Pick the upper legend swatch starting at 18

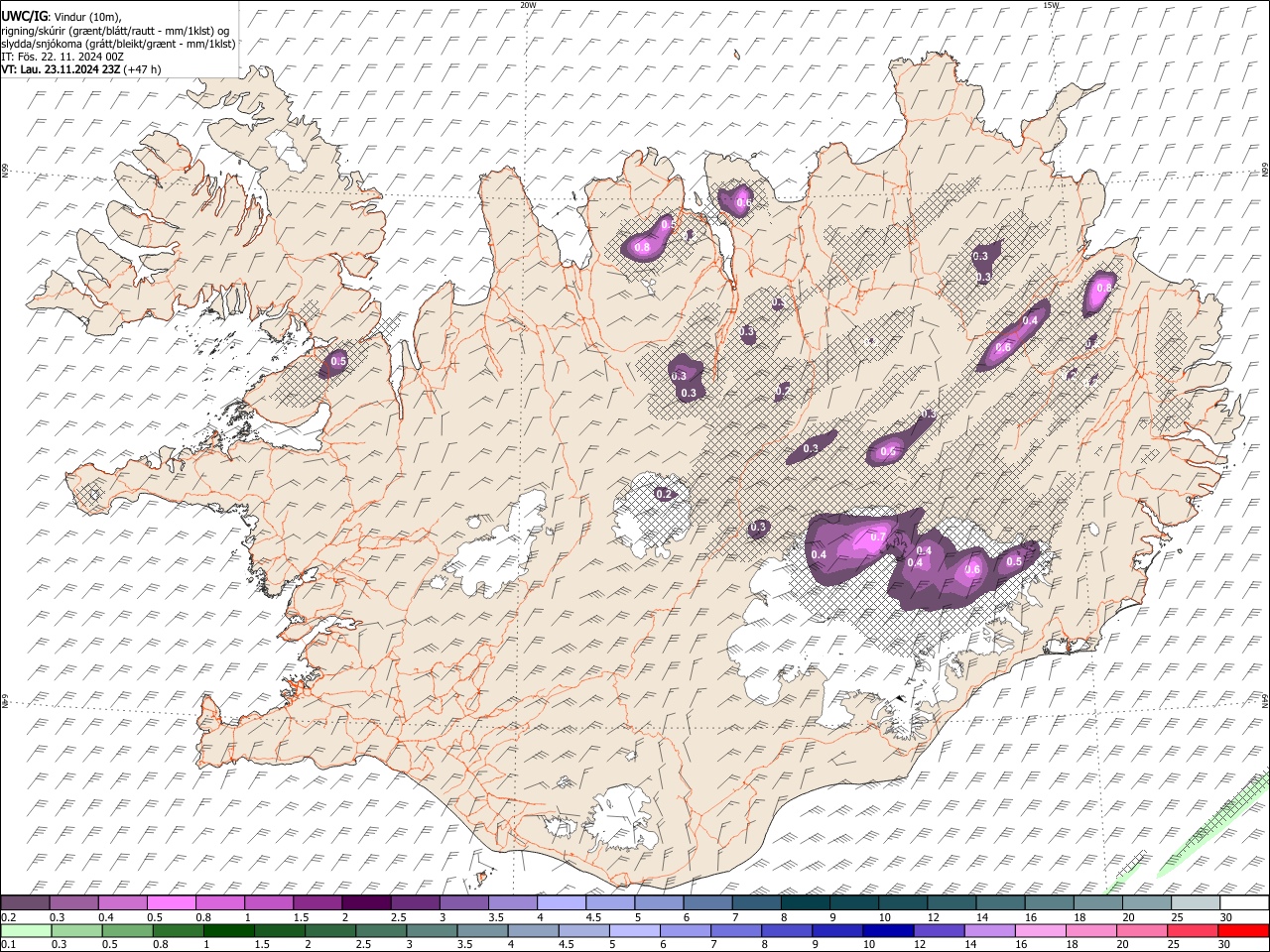tap(1097, 902)
